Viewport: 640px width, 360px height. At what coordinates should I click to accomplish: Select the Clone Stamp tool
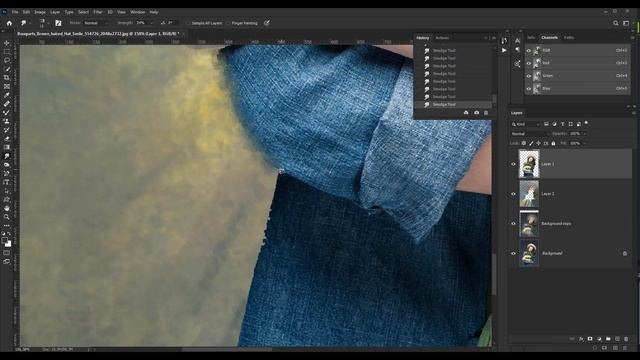(7, 121)
